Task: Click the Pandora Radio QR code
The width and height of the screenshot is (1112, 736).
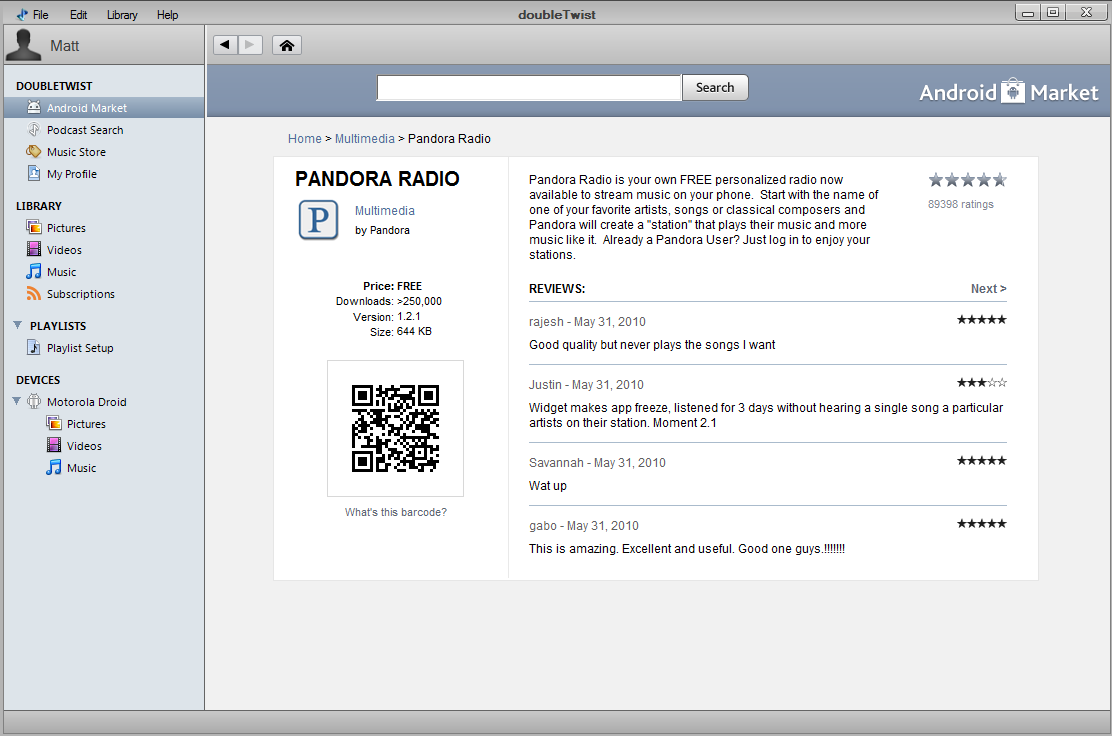Action: (x=395, y=428)
